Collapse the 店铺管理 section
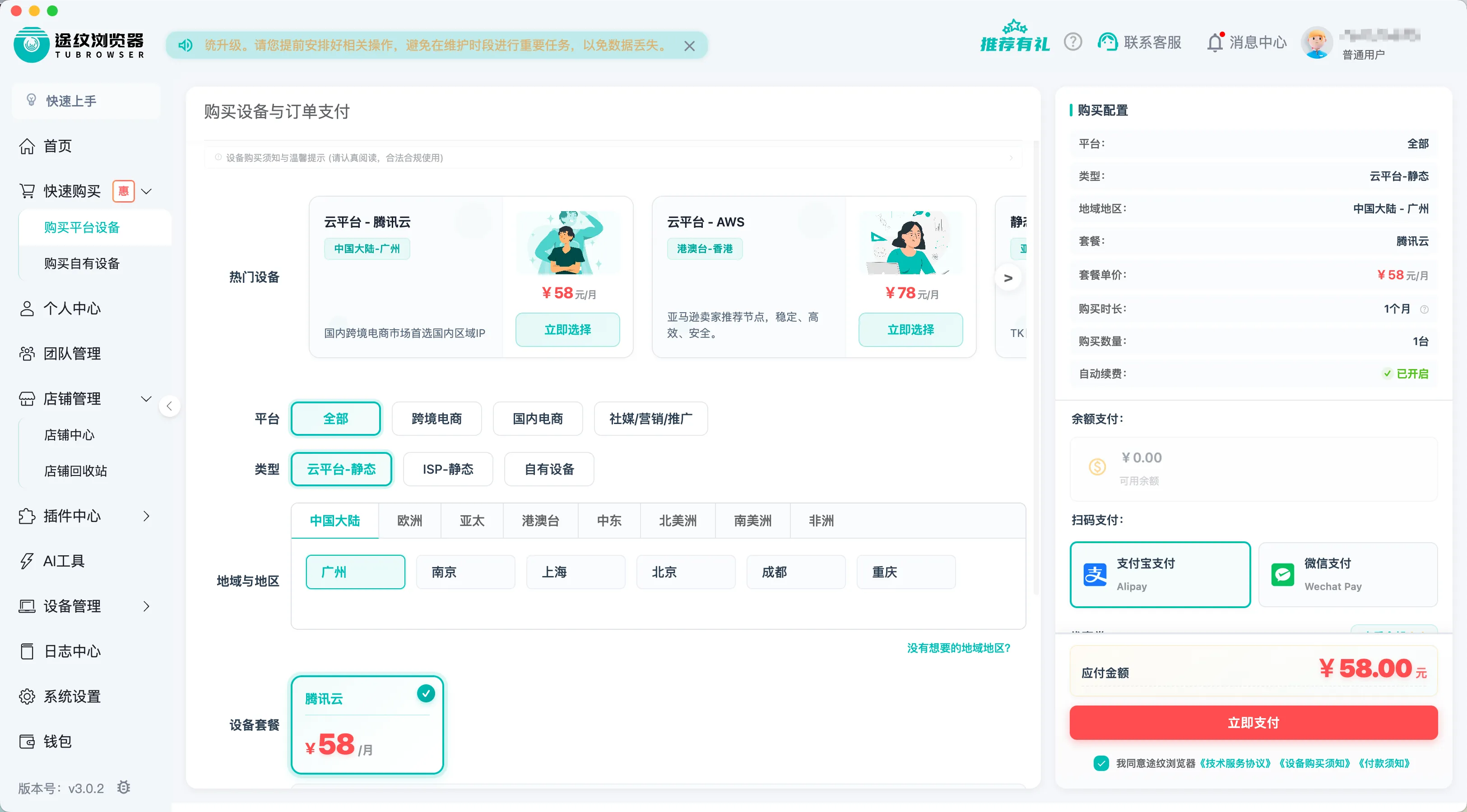The height and width of the screenshot is (812, 1467). (146, 399)
